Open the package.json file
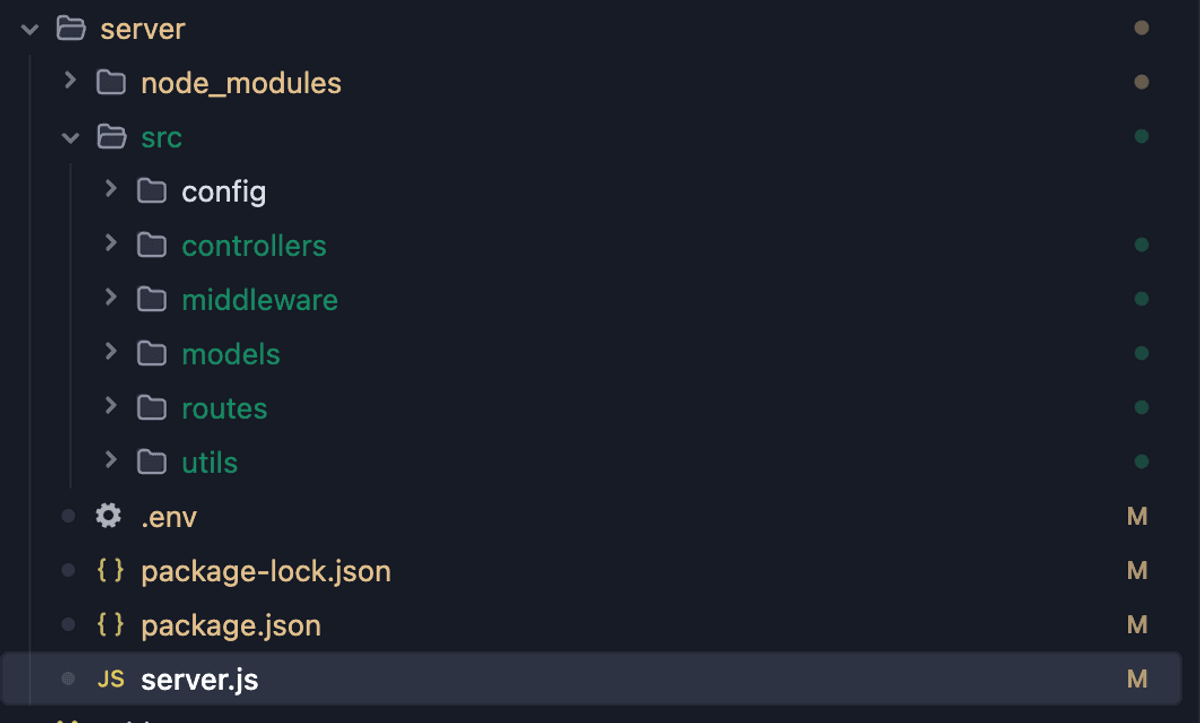The image size is (1200, 723). pyautogui.click(x=231, y=626)
